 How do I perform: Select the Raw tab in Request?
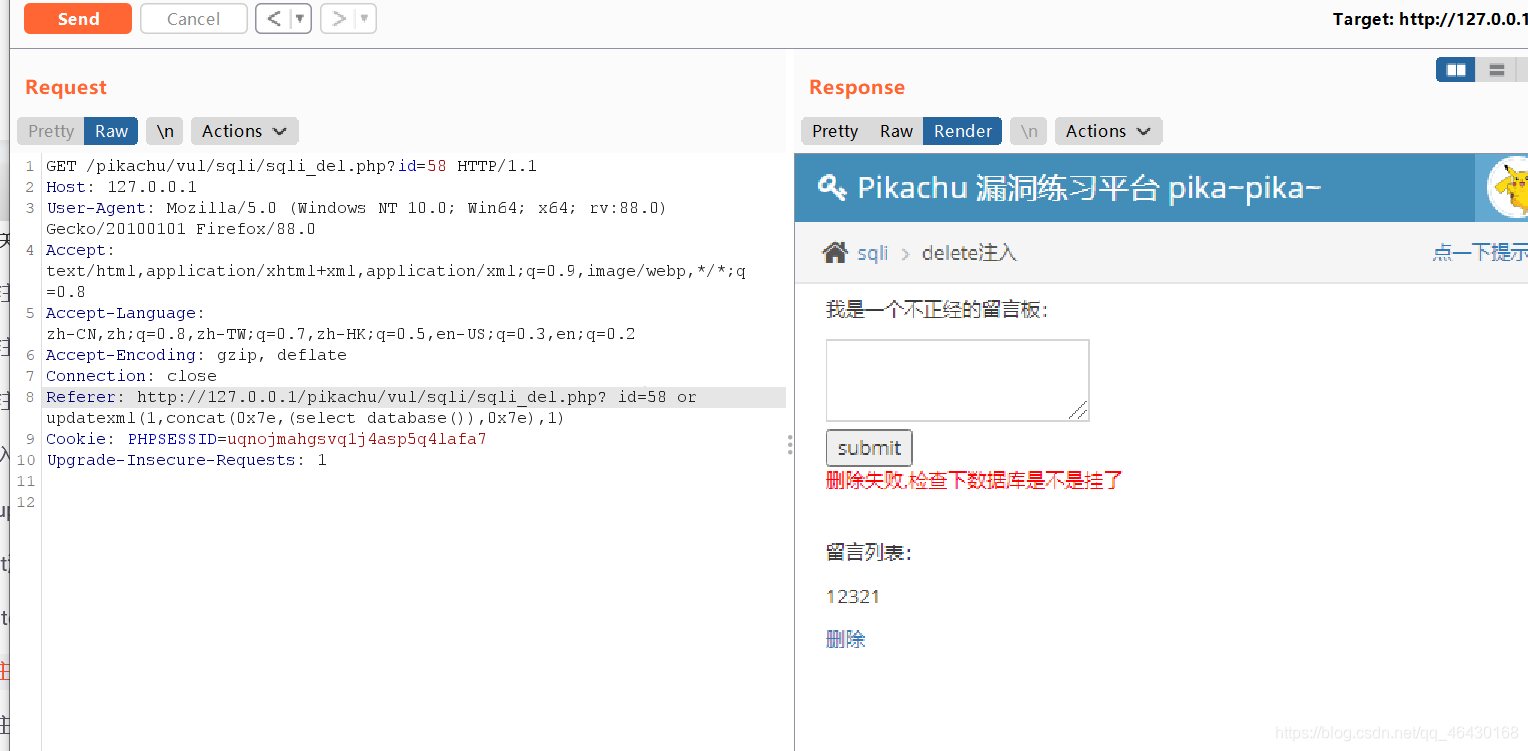[x=111, y=131]
